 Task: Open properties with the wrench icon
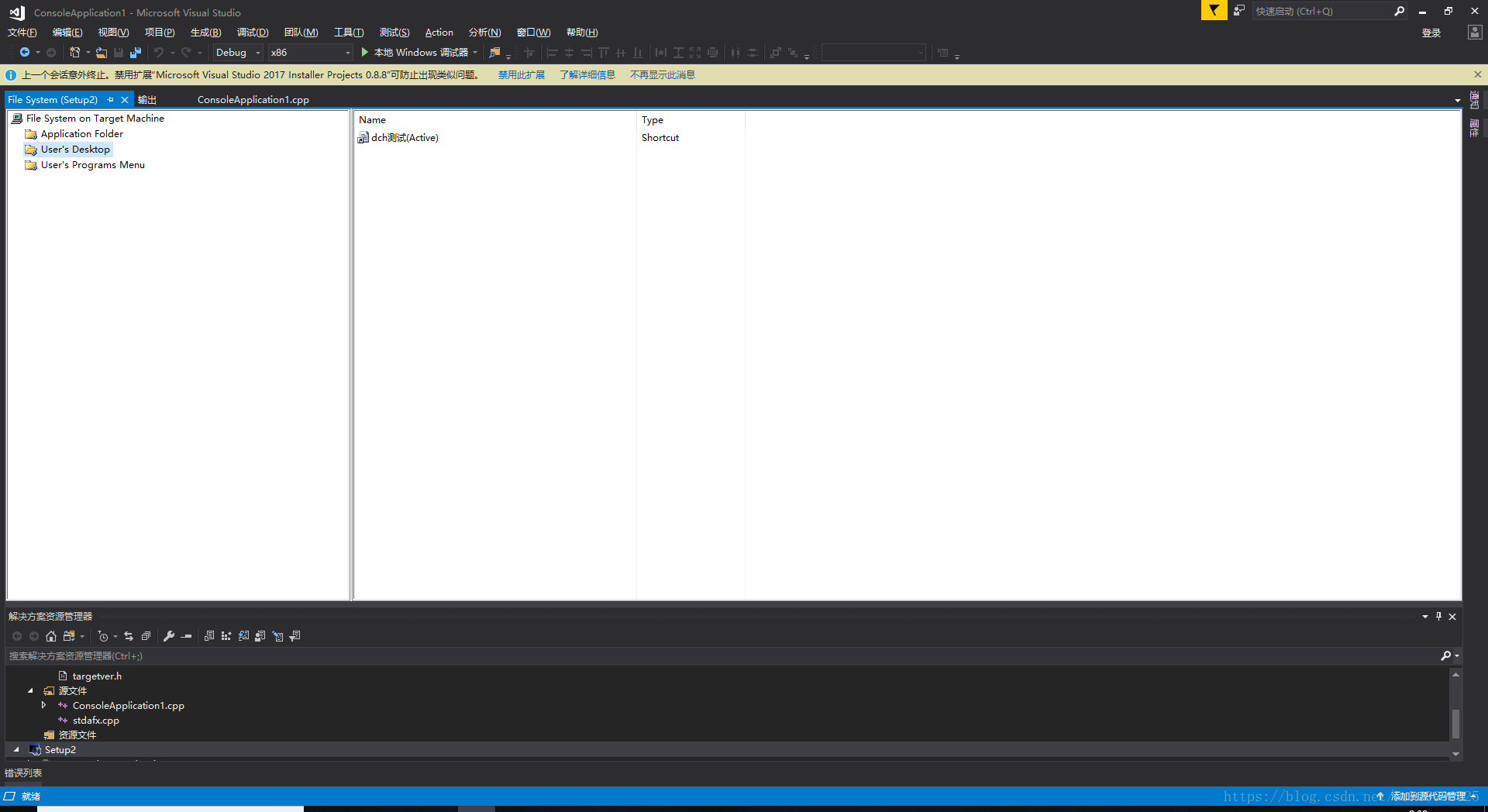169,636
